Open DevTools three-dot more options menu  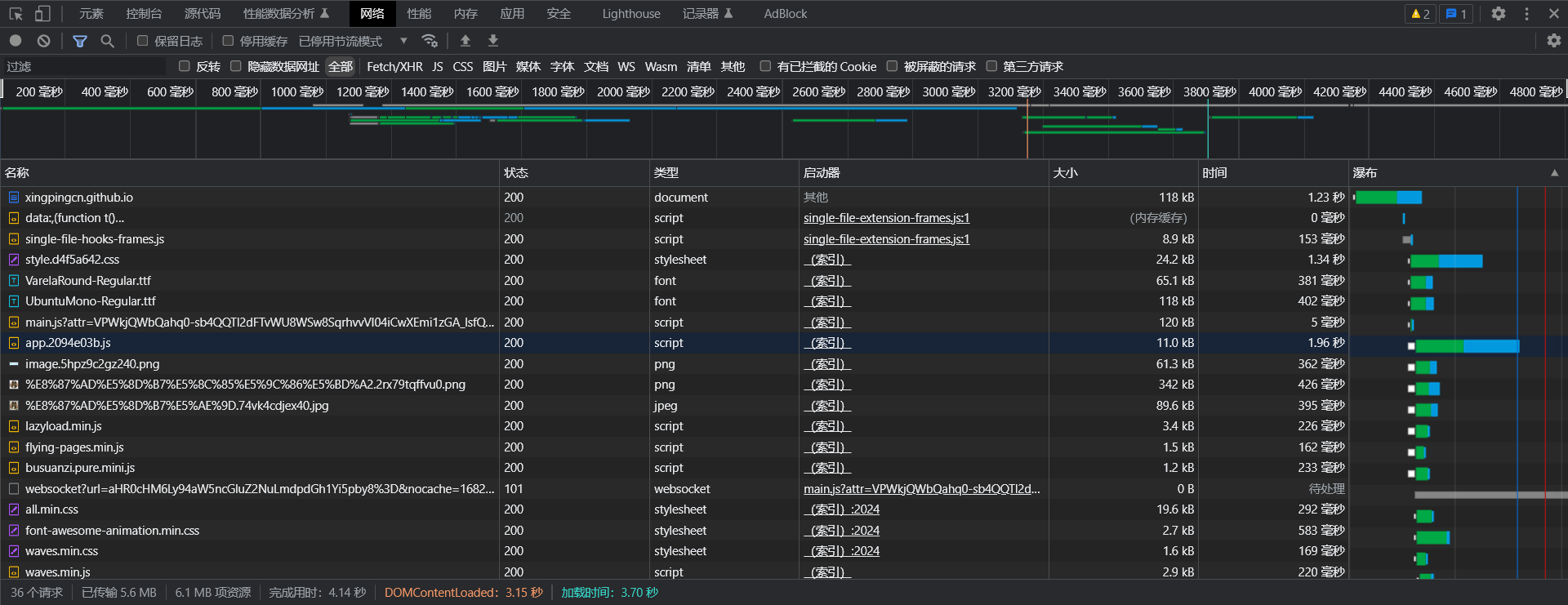click(1526, 14)
